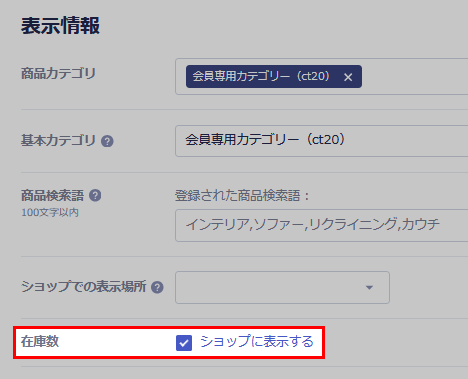Image resolution: width=468 pixels, height=379 pixels.
Task: Click the 商品検索語 field label
Action: coord(52,195)
